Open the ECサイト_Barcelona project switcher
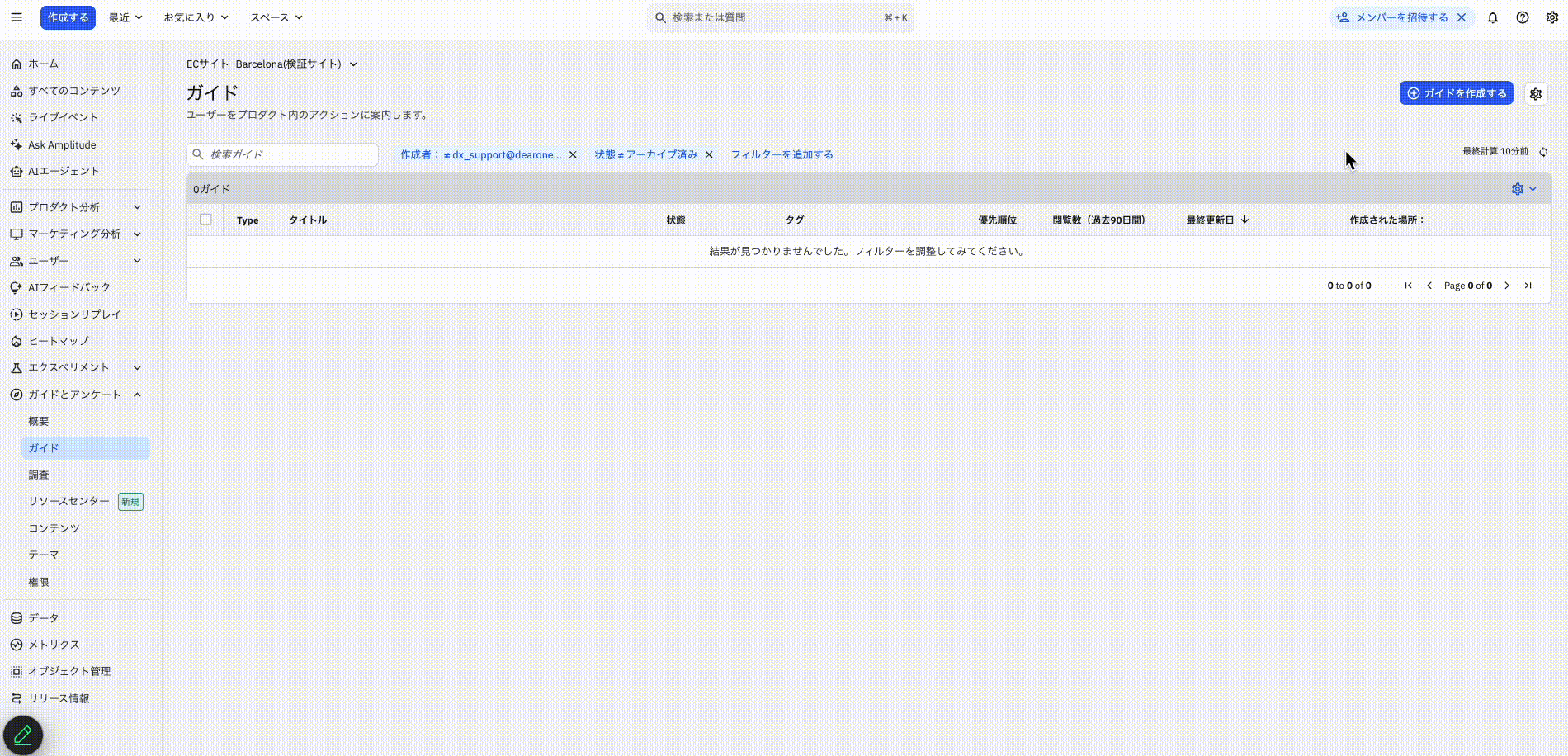 pos(271,64)
